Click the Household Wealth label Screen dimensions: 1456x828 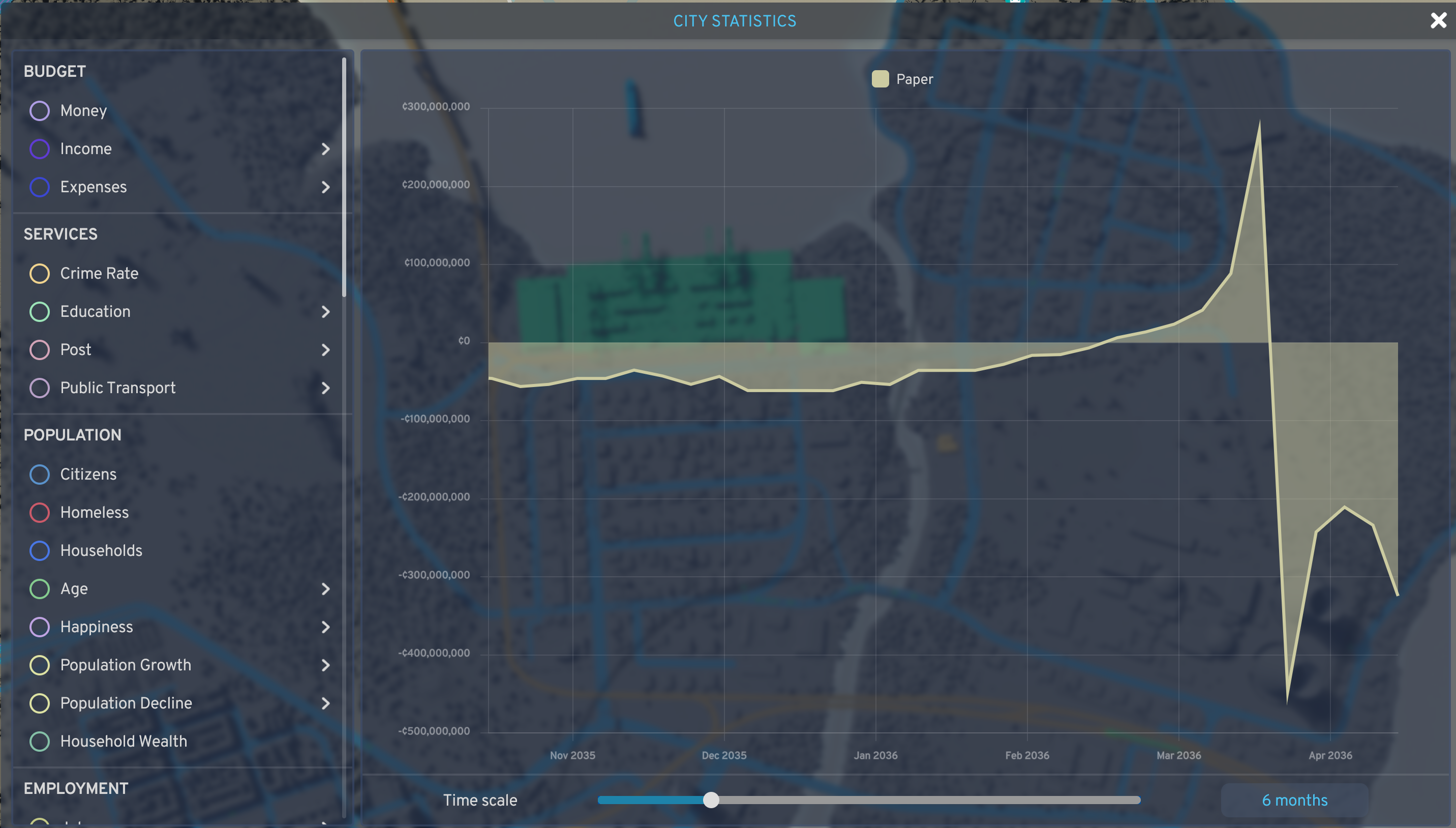pos(124,741)
